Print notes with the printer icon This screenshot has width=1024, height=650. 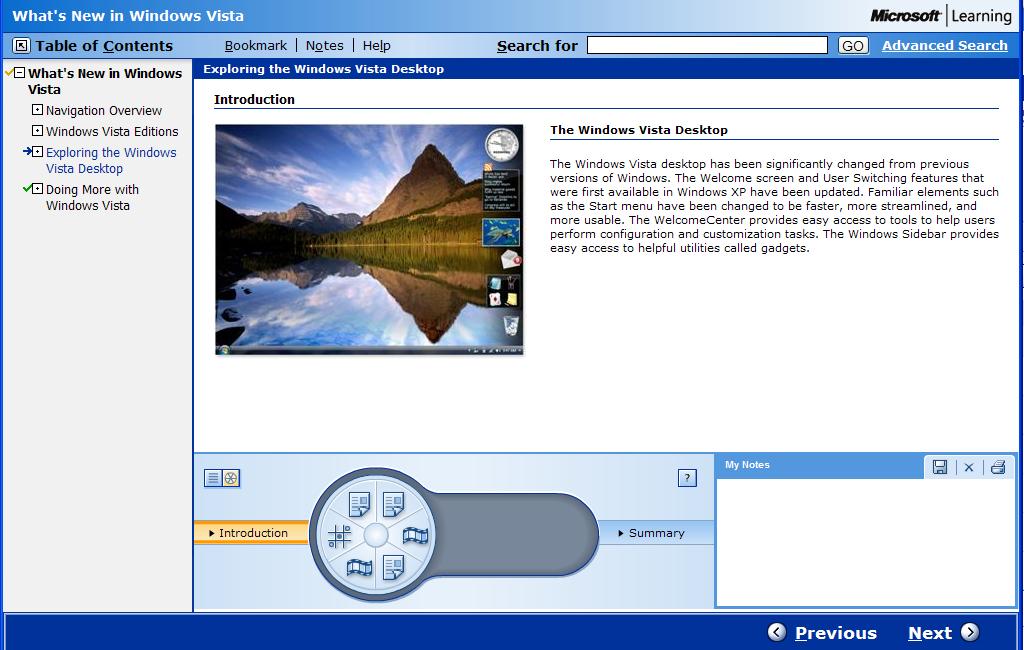(998, 467)
